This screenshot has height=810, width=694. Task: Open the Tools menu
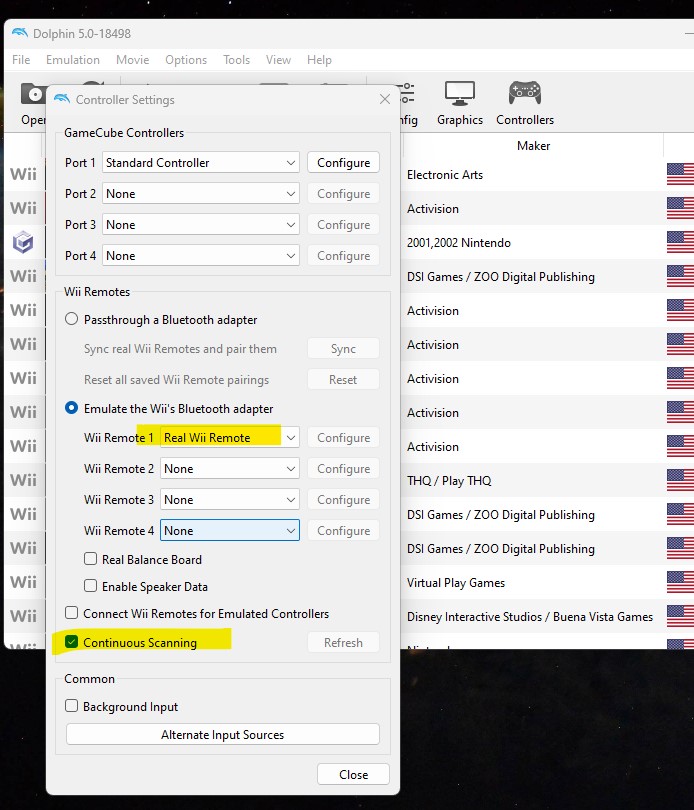coord(236,60)
